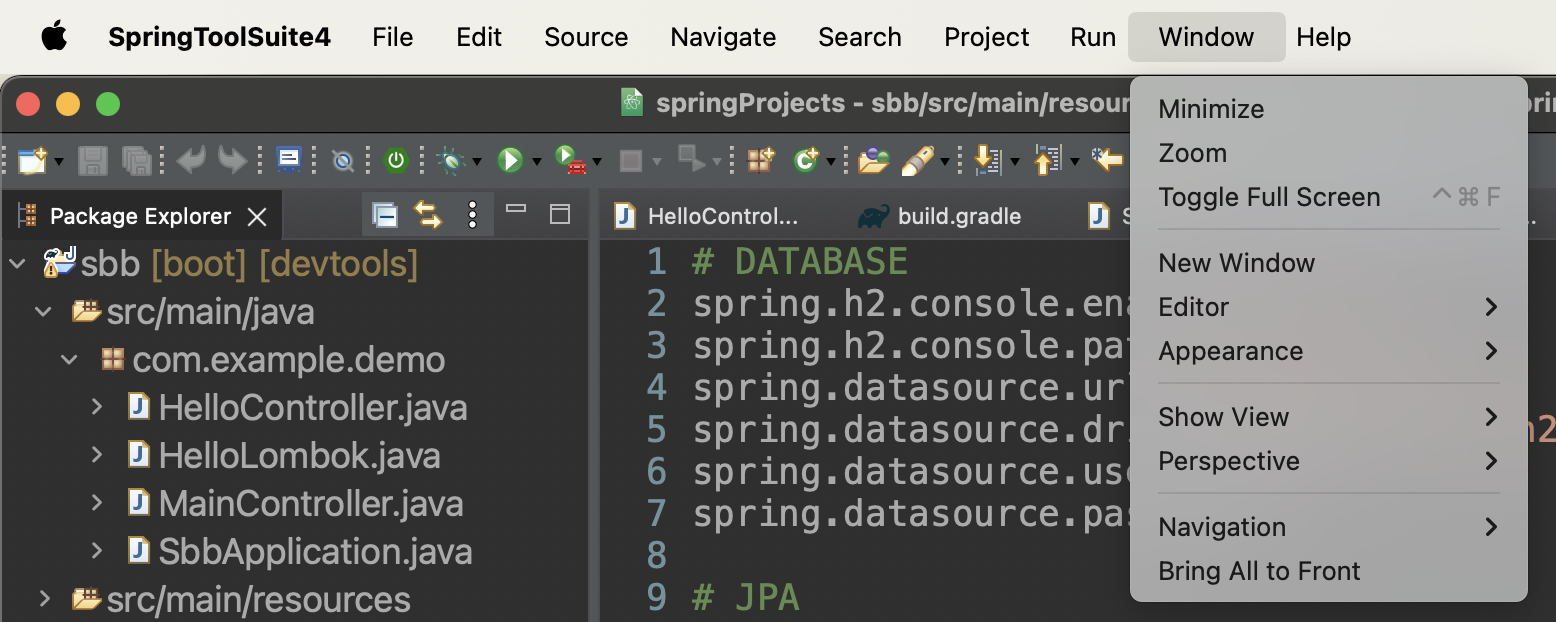Expand HelloLombok.java in the tree

(96, 456)
